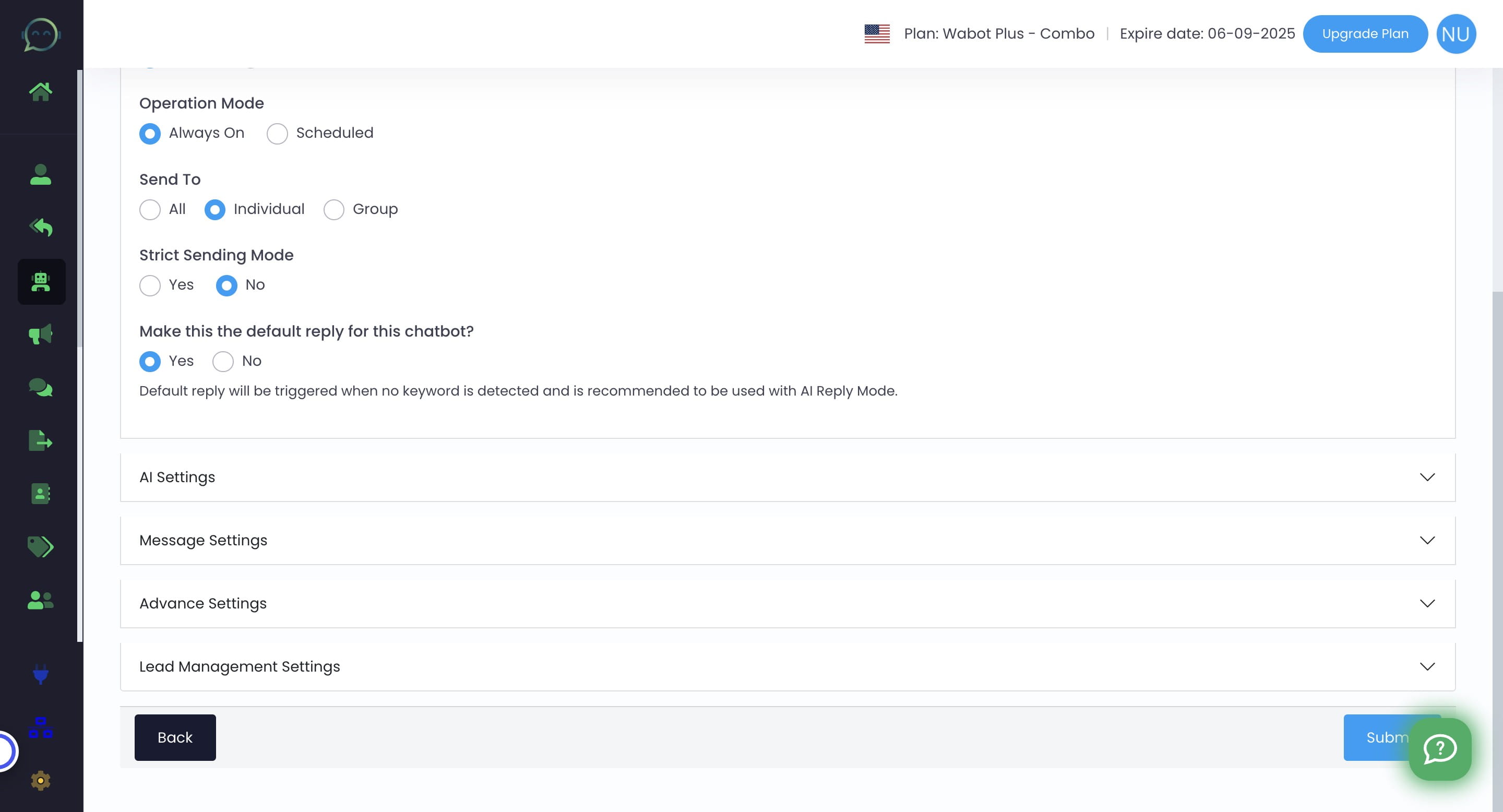Open the tags icon in sidebar
This screenshot has height=812, width=1503.
[41, 546]
